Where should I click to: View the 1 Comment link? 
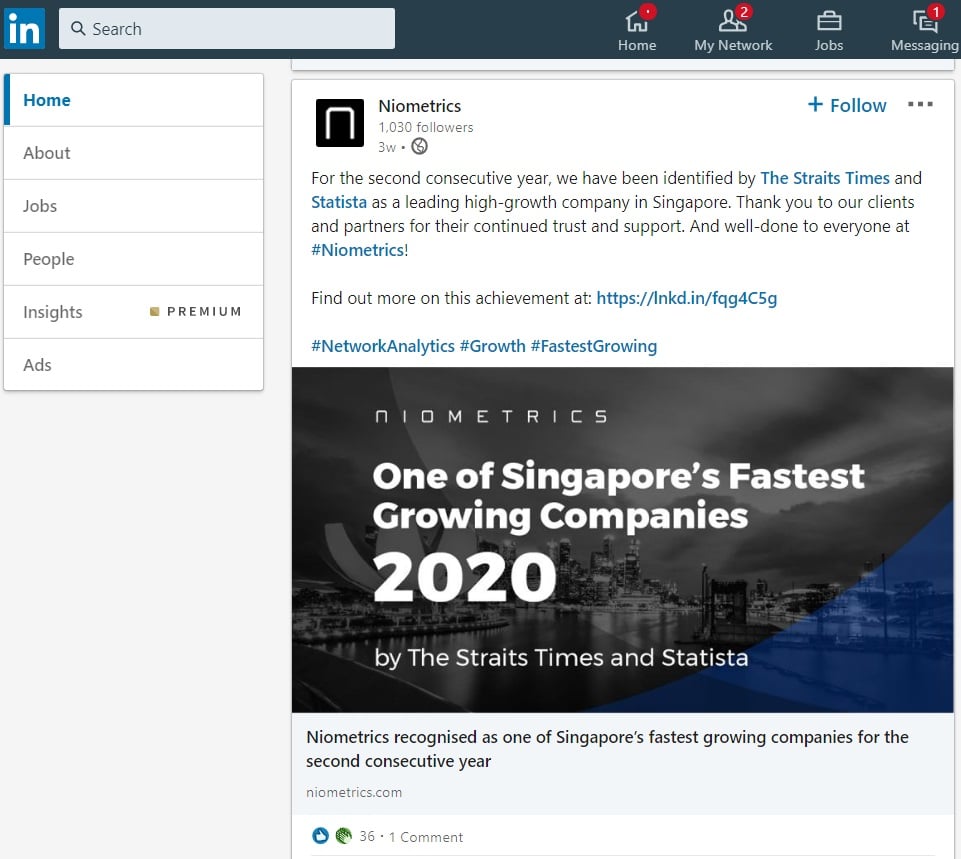coord(426,837)
